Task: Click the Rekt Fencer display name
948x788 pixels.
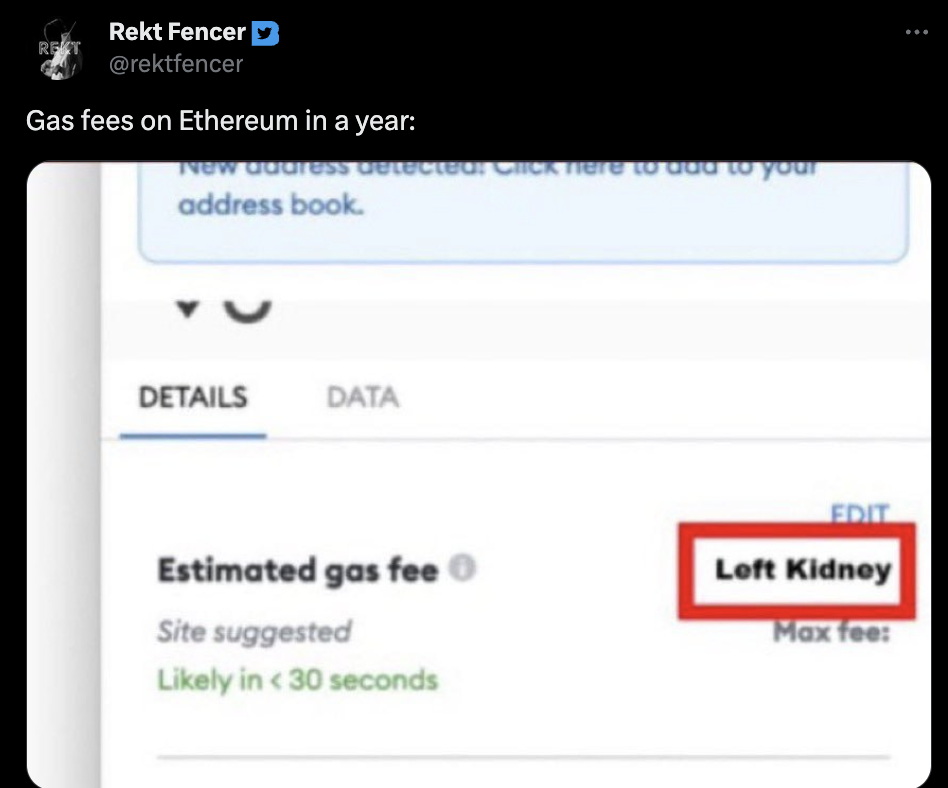Action: click(177, 33)
